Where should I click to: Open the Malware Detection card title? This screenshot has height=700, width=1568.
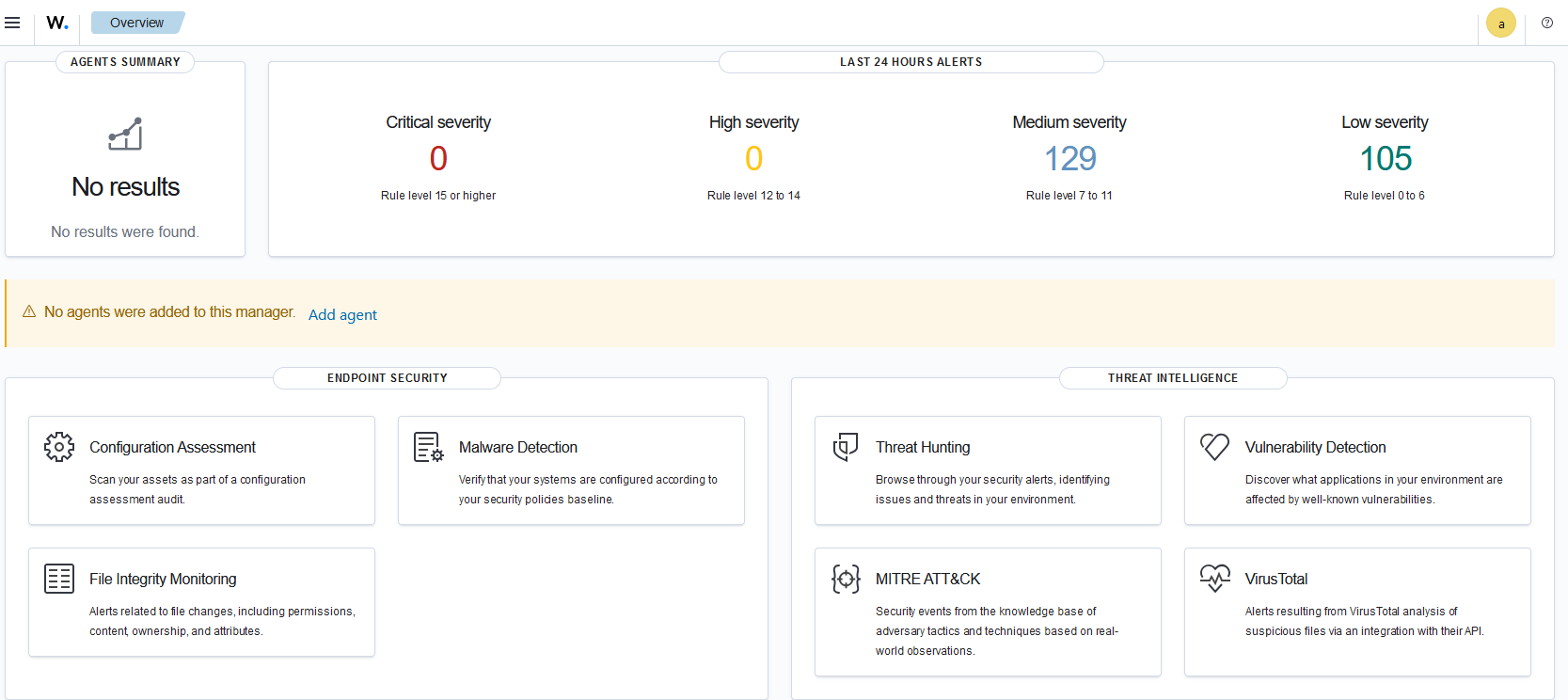(x=518, y=447)
